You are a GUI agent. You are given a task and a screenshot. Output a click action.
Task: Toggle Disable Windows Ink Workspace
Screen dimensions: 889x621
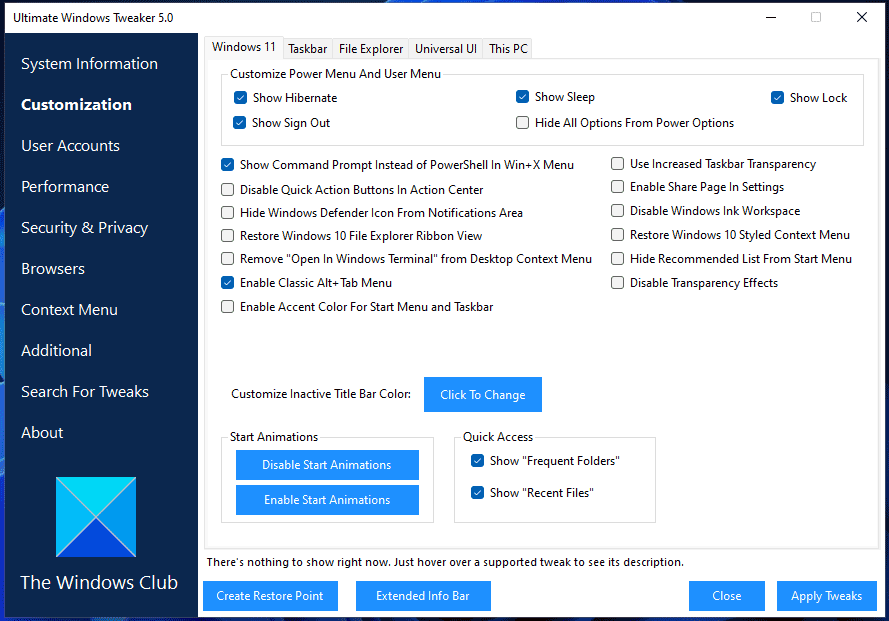(x=617, y=211)
